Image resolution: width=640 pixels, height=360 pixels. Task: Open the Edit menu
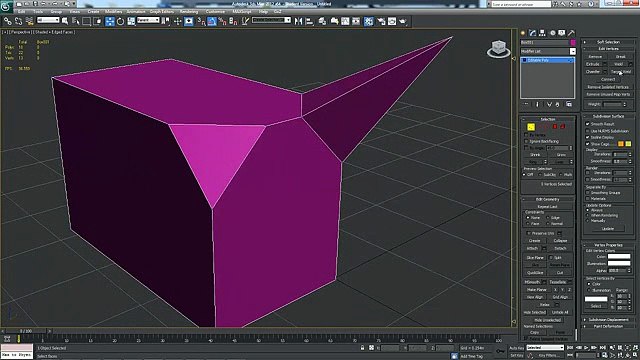pyautogui.click(x=21, y=11)
